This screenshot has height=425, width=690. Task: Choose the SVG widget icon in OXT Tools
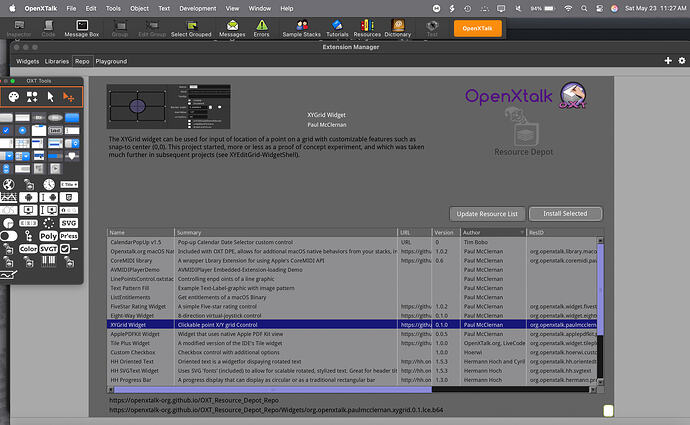69,223
